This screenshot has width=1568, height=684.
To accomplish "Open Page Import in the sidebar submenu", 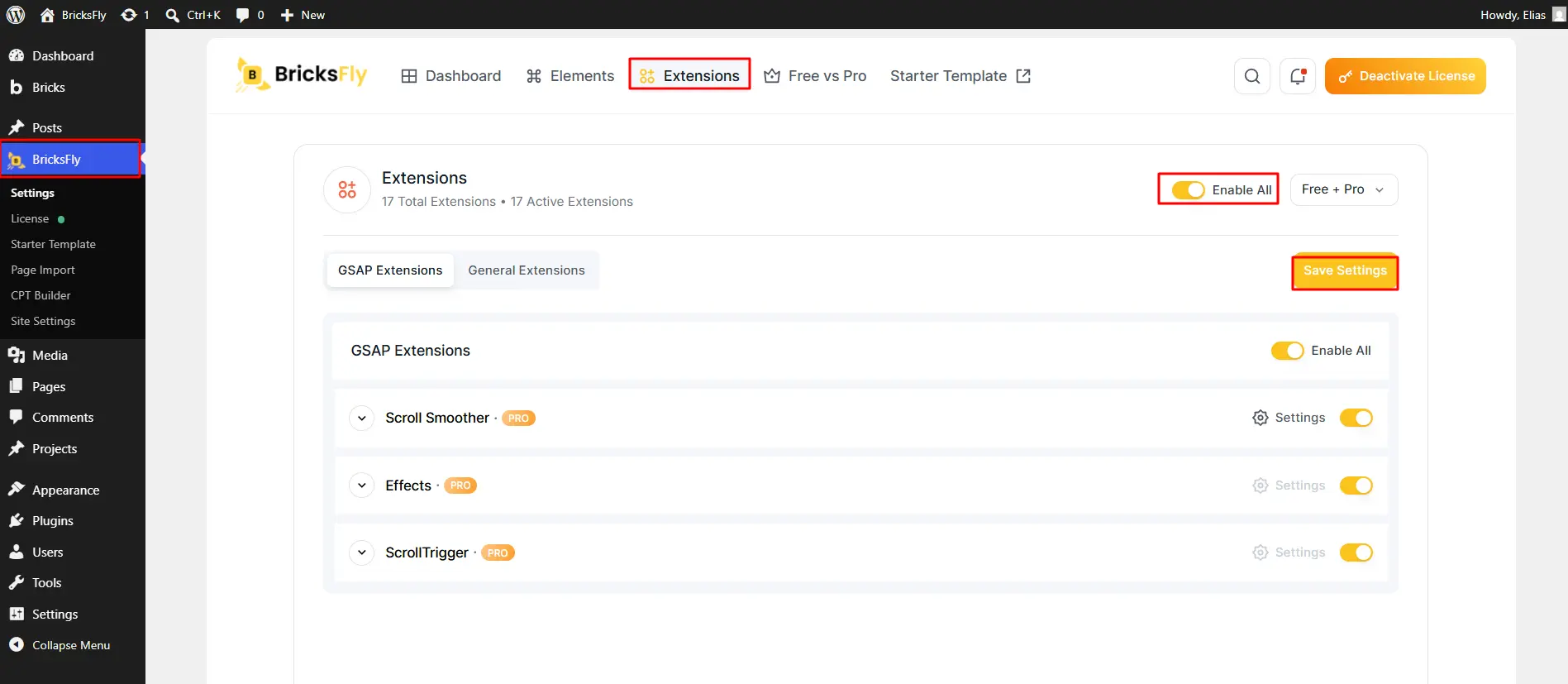I will coord(43,270).
